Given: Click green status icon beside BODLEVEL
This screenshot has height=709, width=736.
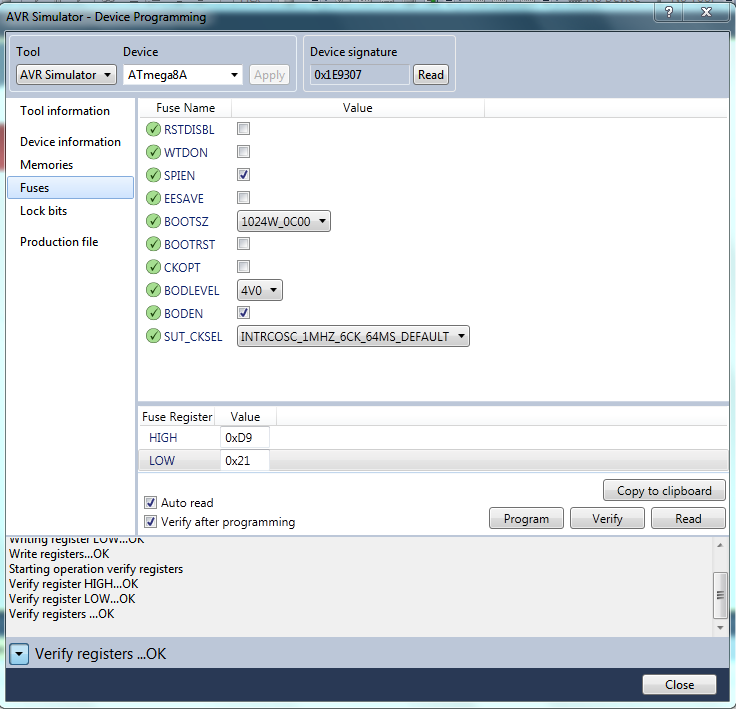Looking at the screenshot, I should [153, 290].
